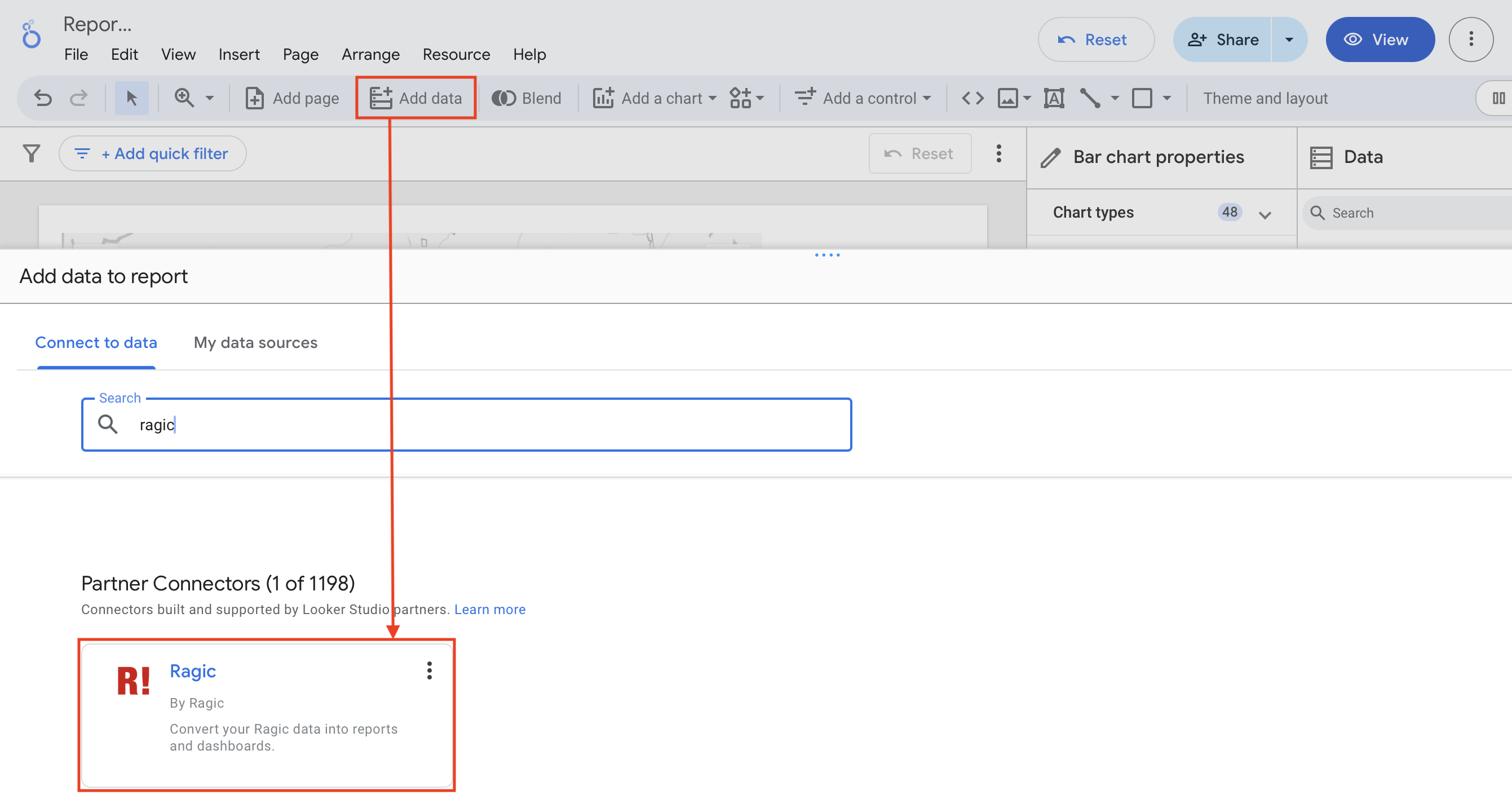This screenshot has width=1512, height=812.
Task: Click the connector search field with ragic
Action: tap(467, 425)
